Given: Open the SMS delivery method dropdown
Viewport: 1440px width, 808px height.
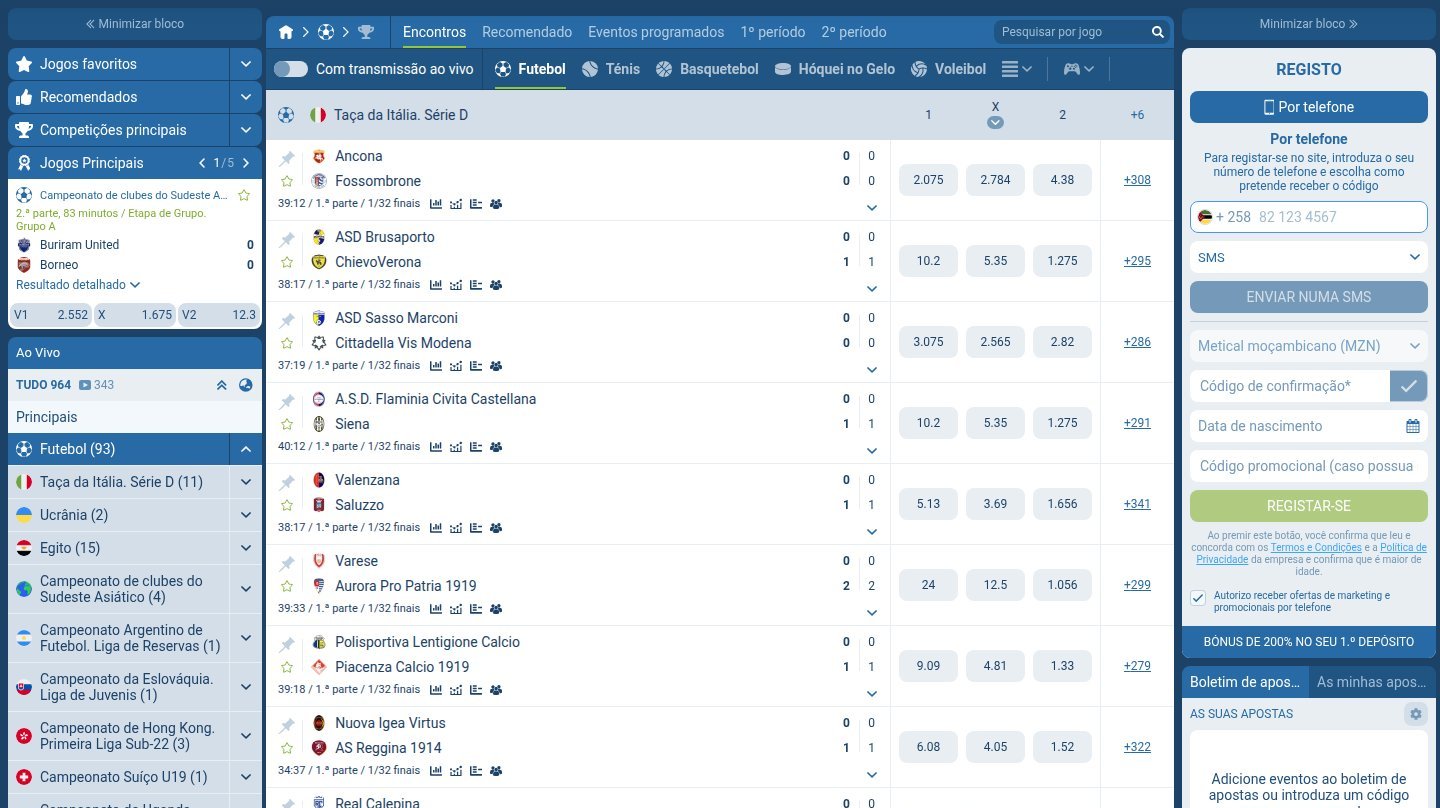Looking at the screenshot, I should (1309, 257).
